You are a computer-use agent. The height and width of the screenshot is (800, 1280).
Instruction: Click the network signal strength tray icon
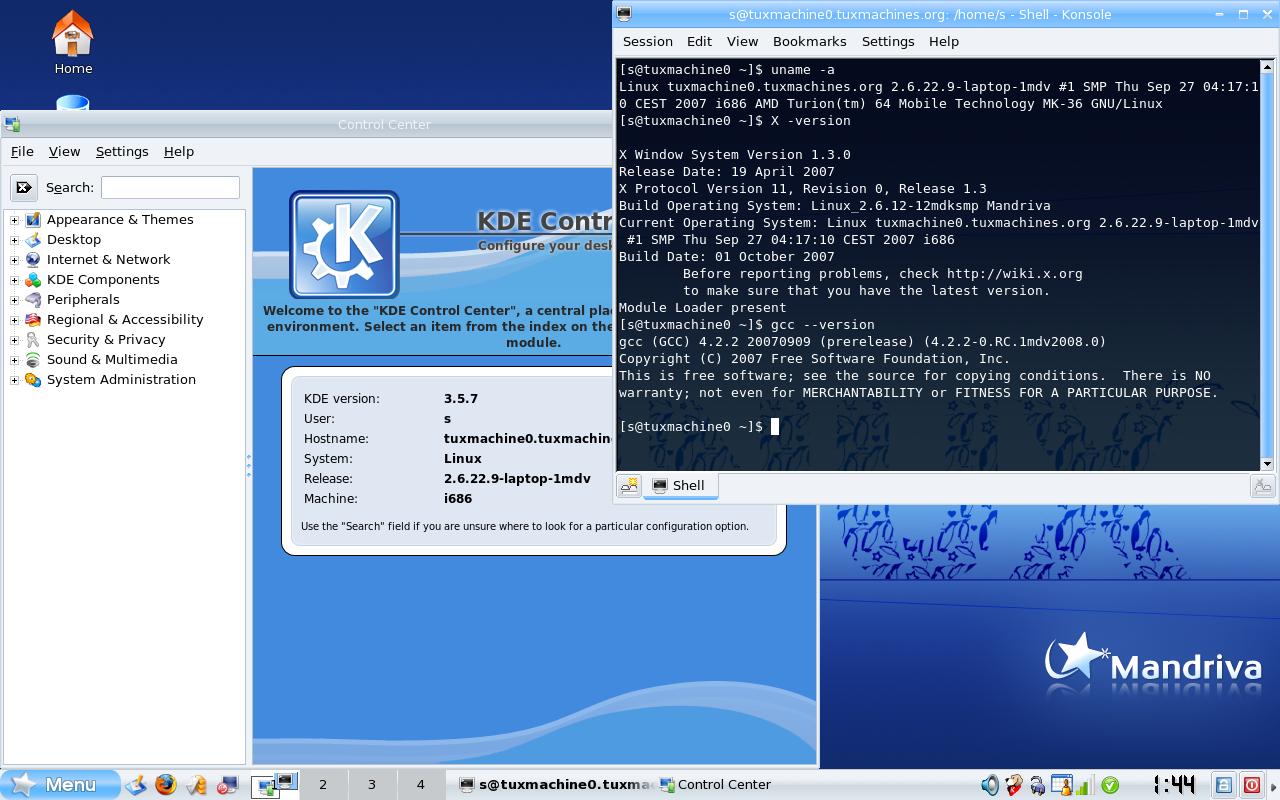click(x=1085, y=785)
